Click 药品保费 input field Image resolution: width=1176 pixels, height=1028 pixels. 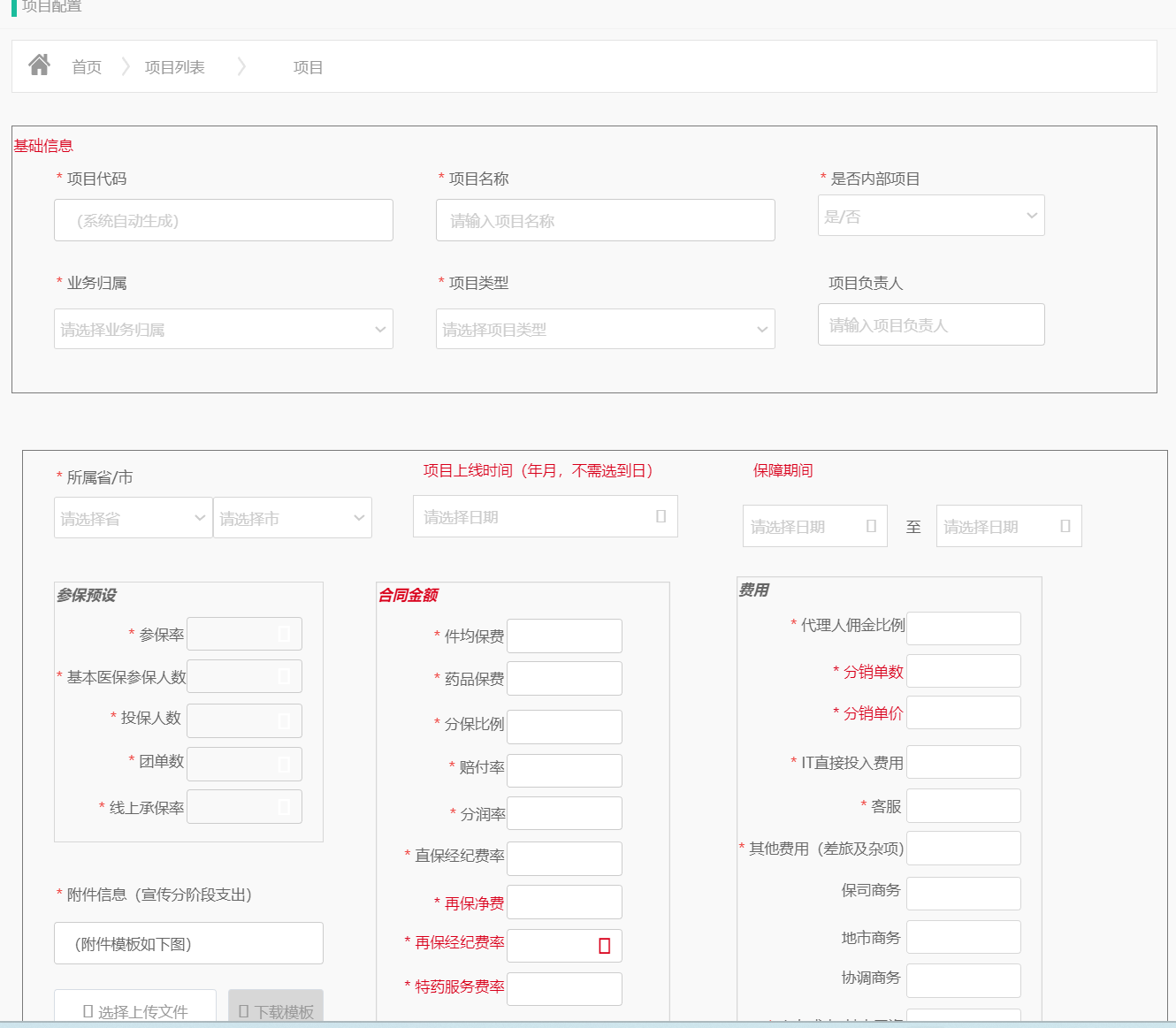(x=564, y=678)
